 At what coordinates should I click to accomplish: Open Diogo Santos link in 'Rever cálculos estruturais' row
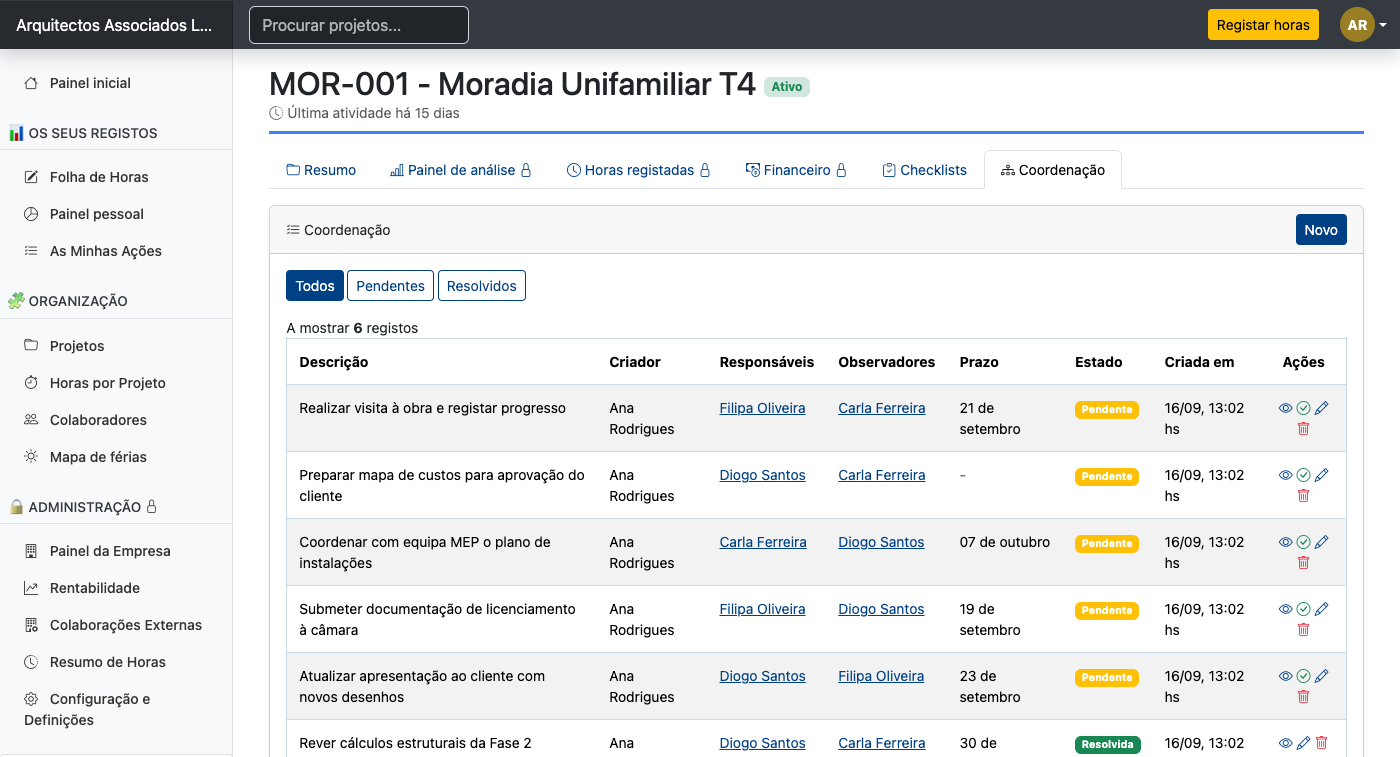(x=762, y=743)
